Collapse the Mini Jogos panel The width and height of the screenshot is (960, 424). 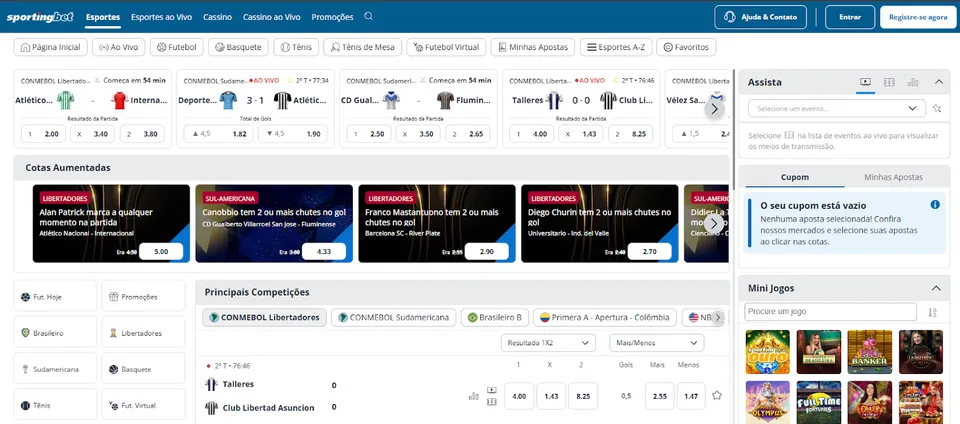pos(936,288)
